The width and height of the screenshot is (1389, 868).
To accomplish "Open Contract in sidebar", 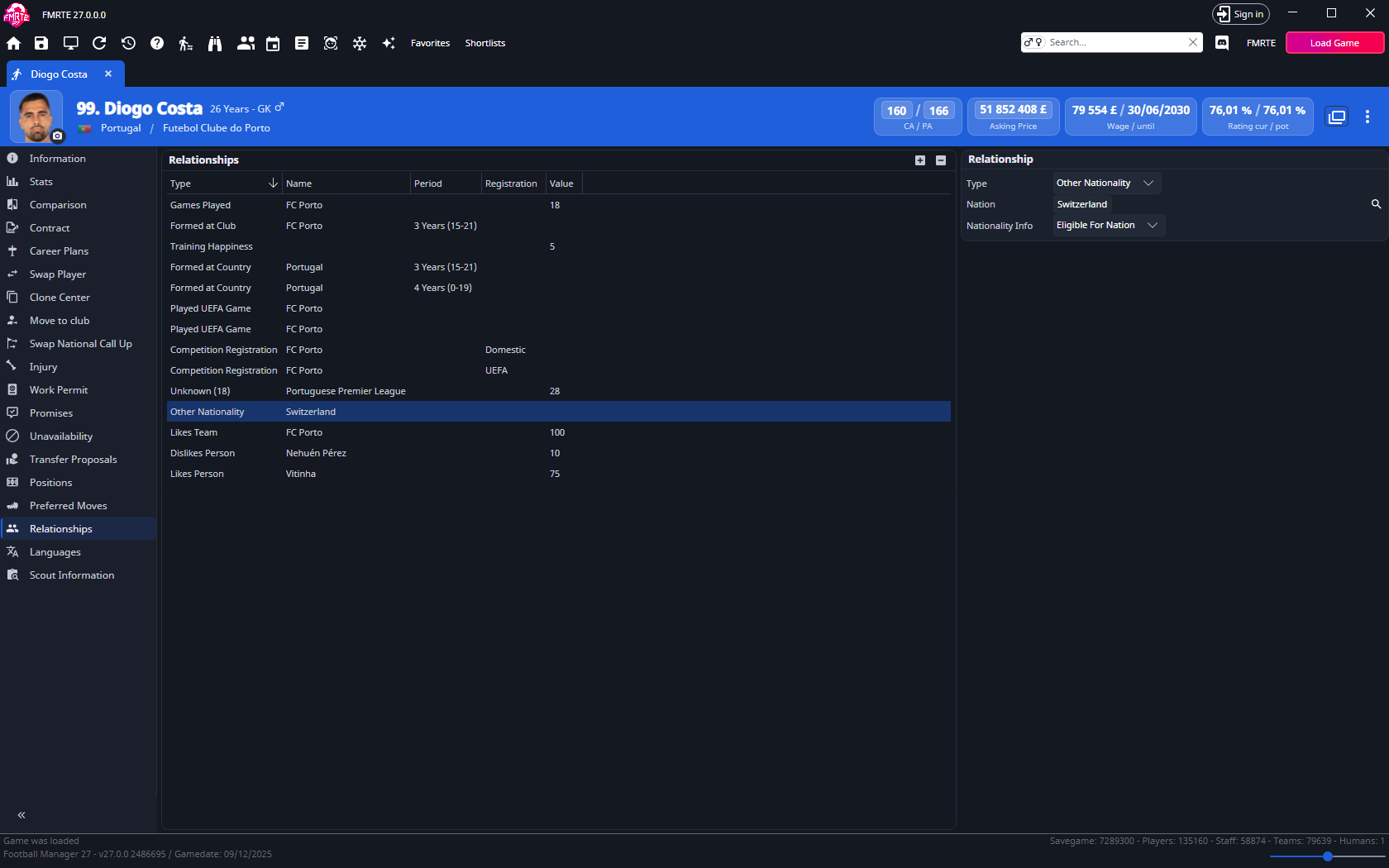I will pos(78,228).
